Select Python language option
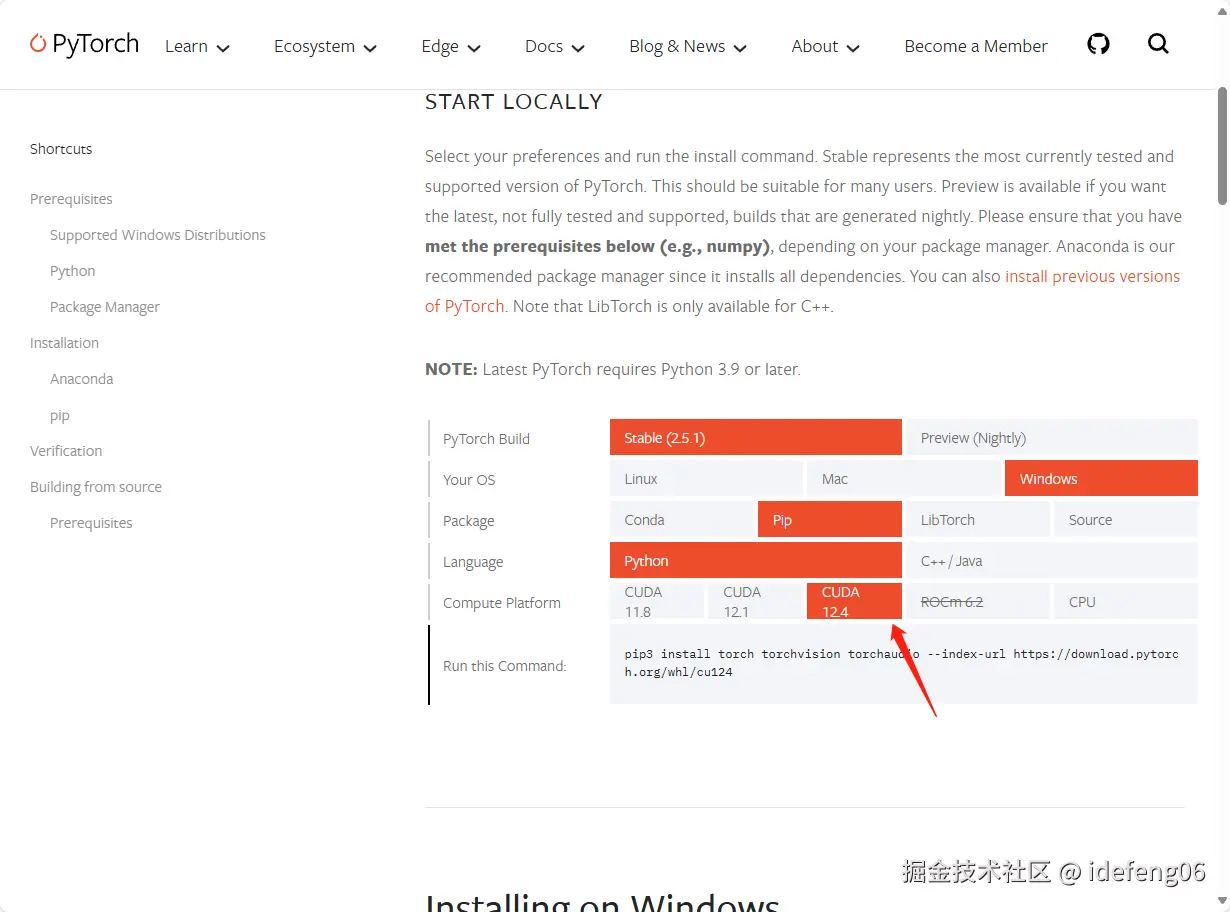 pyautogui.click(x=755, y=560)
